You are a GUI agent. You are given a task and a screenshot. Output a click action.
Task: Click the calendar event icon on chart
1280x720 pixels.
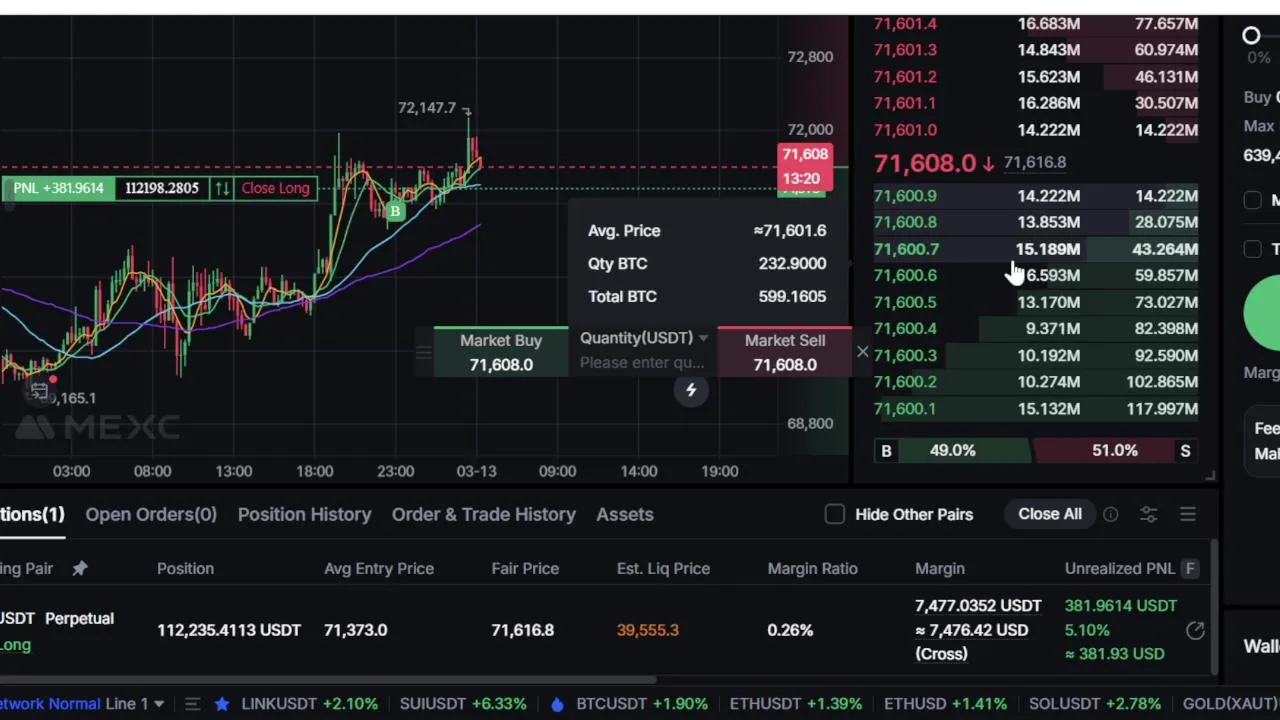[39, 390]
